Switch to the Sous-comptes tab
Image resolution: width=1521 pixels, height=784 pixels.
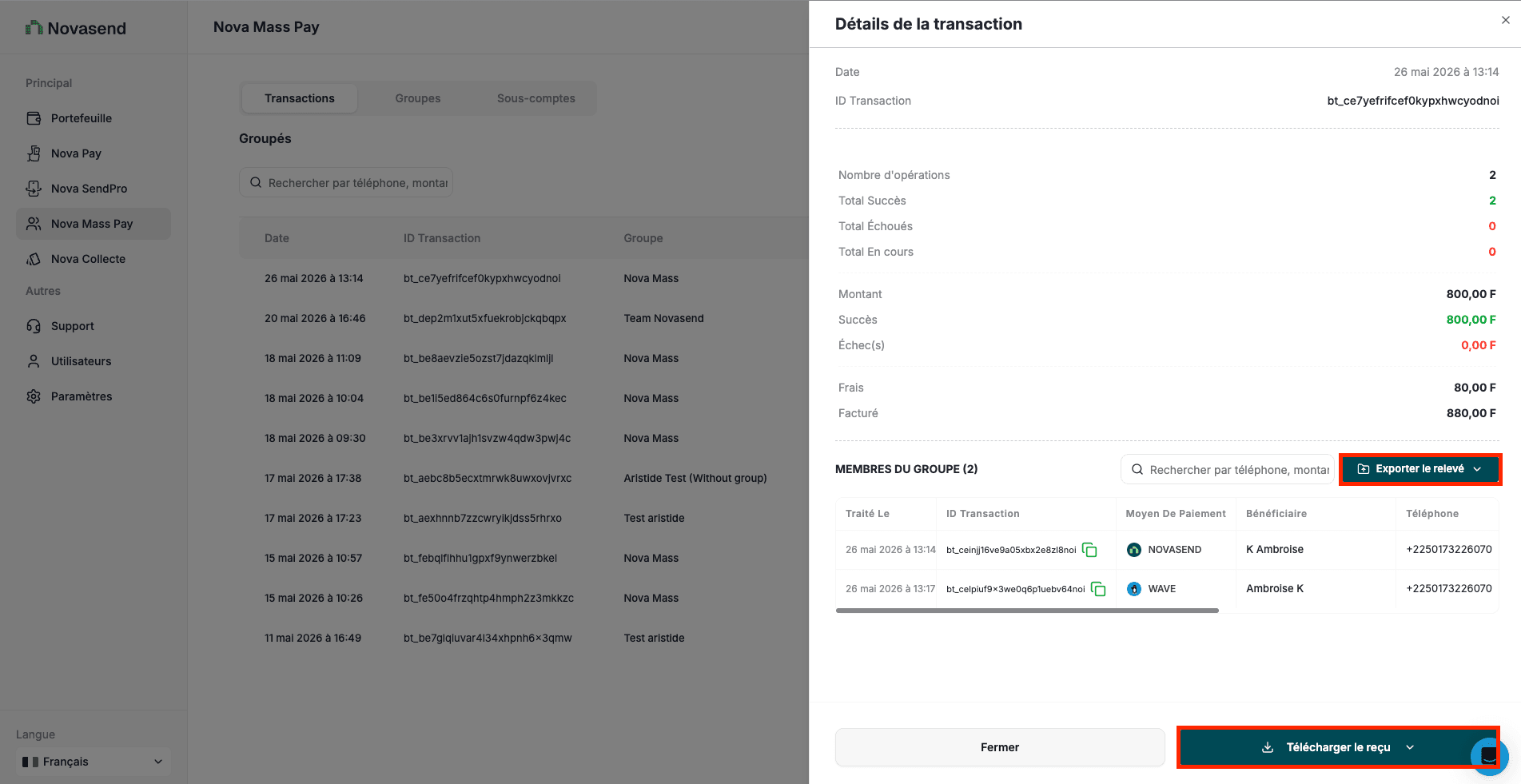click(x=536, y=98)
